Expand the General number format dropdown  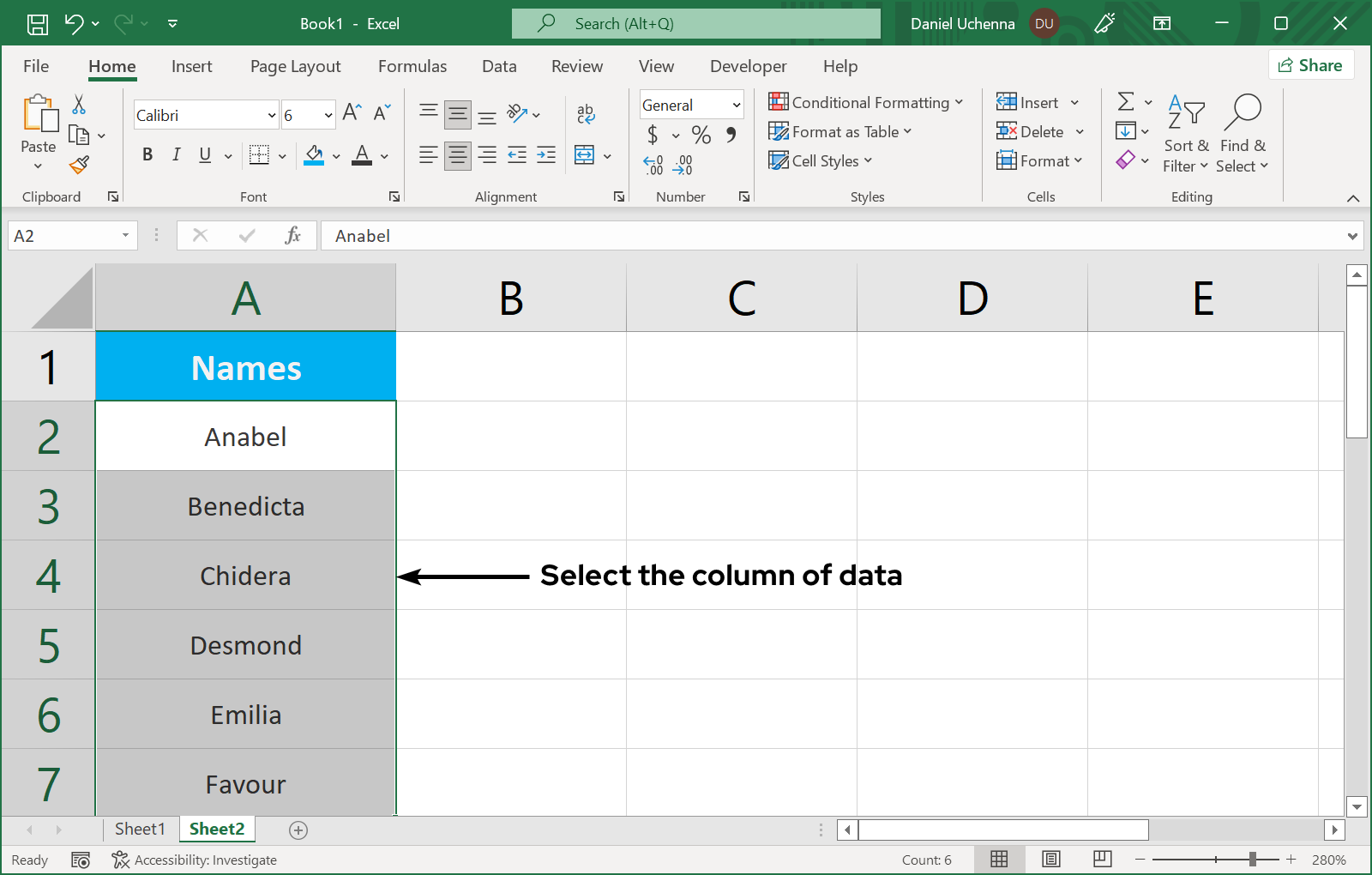click(x=736, y=105)
